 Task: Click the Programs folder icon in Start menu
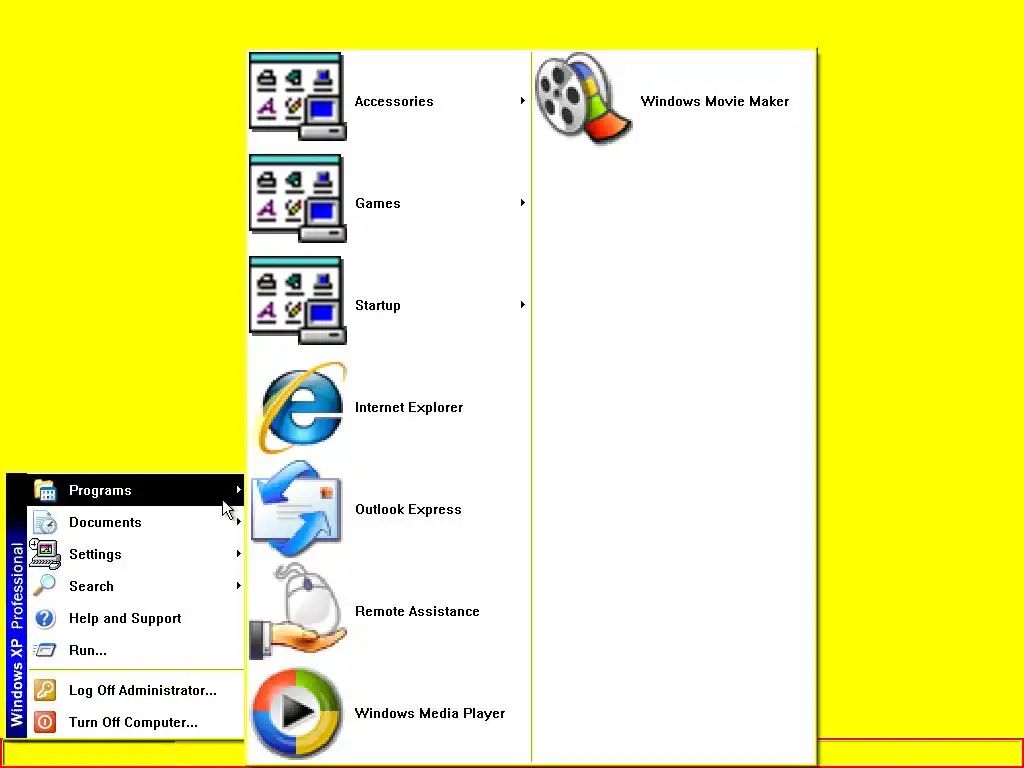44,490
